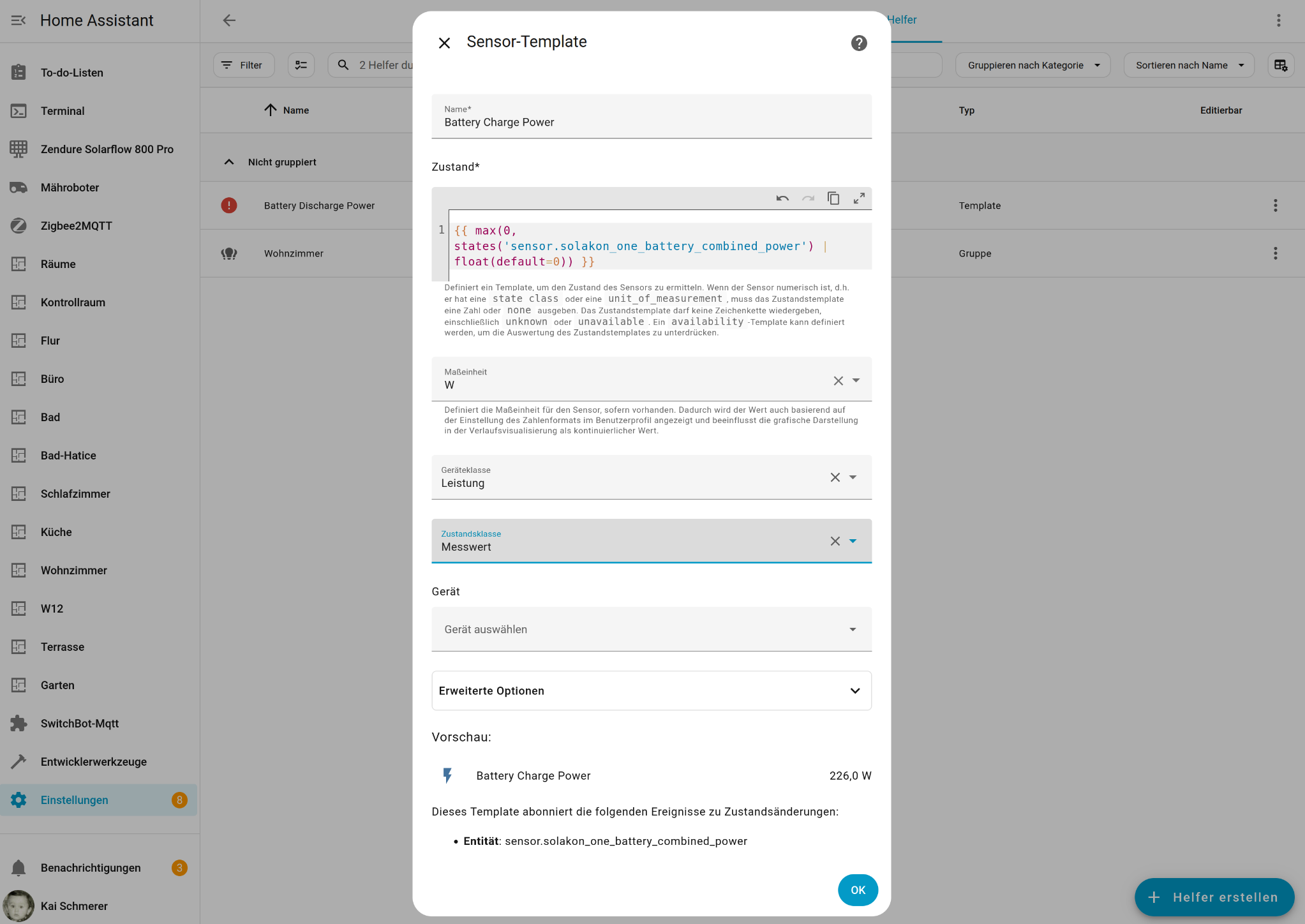Collapse the Nicht gruppiert group

(x=229, y=162)
